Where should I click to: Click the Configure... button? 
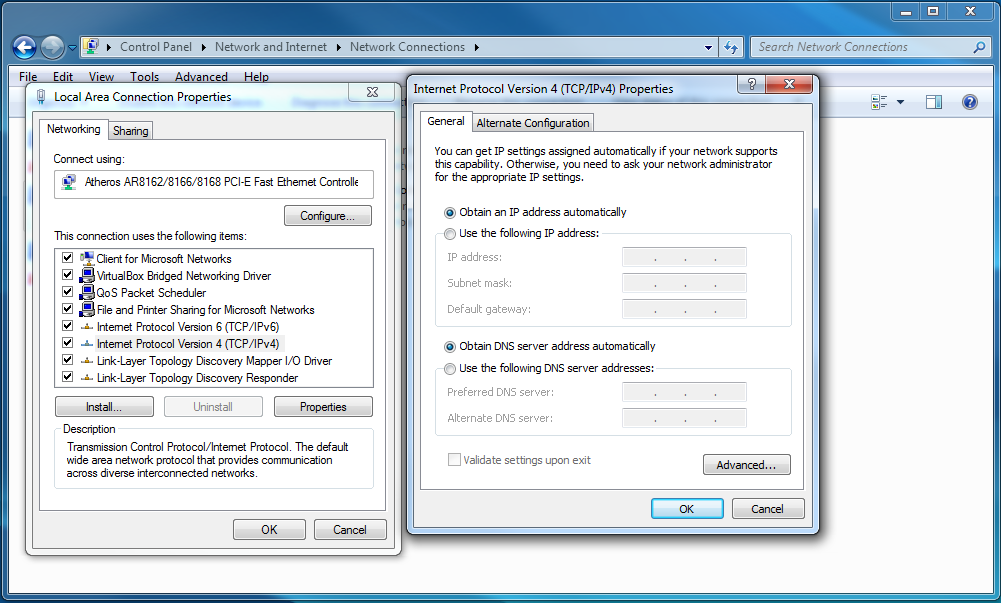coord(327,216)
